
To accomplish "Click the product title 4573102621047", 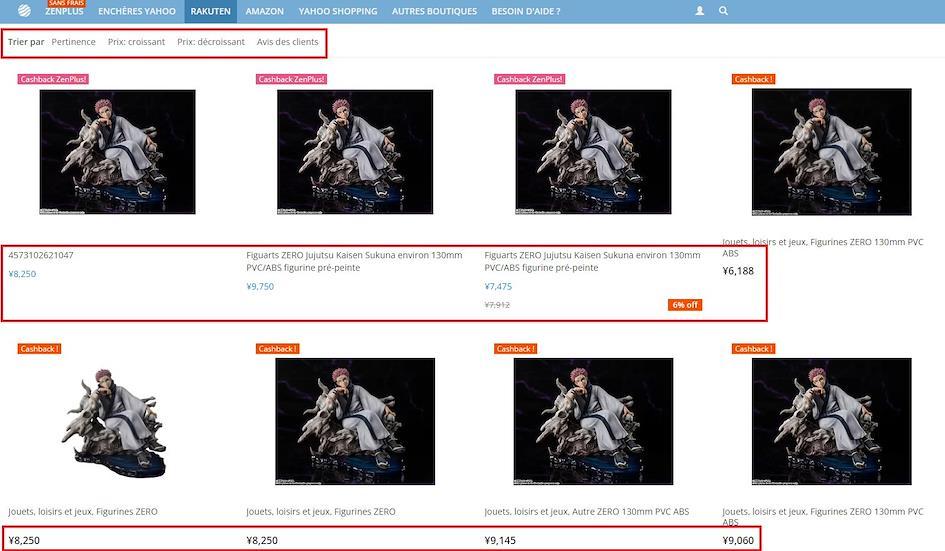I will coord(41,255).
